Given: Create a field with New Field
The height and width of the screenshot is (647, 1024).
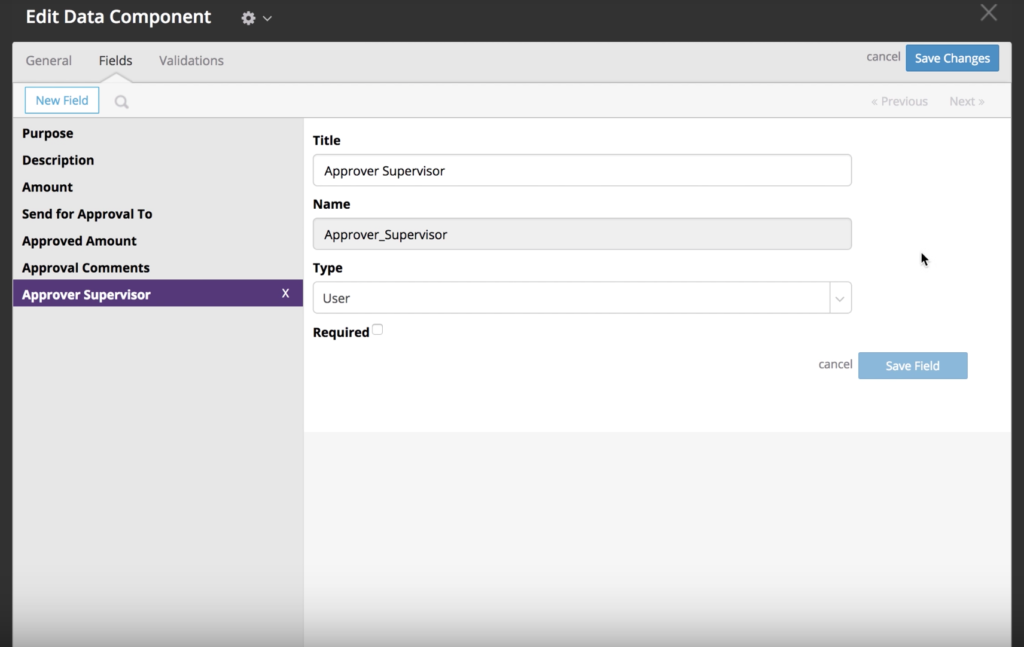Looking at the screenshot, I should [61, 100].
